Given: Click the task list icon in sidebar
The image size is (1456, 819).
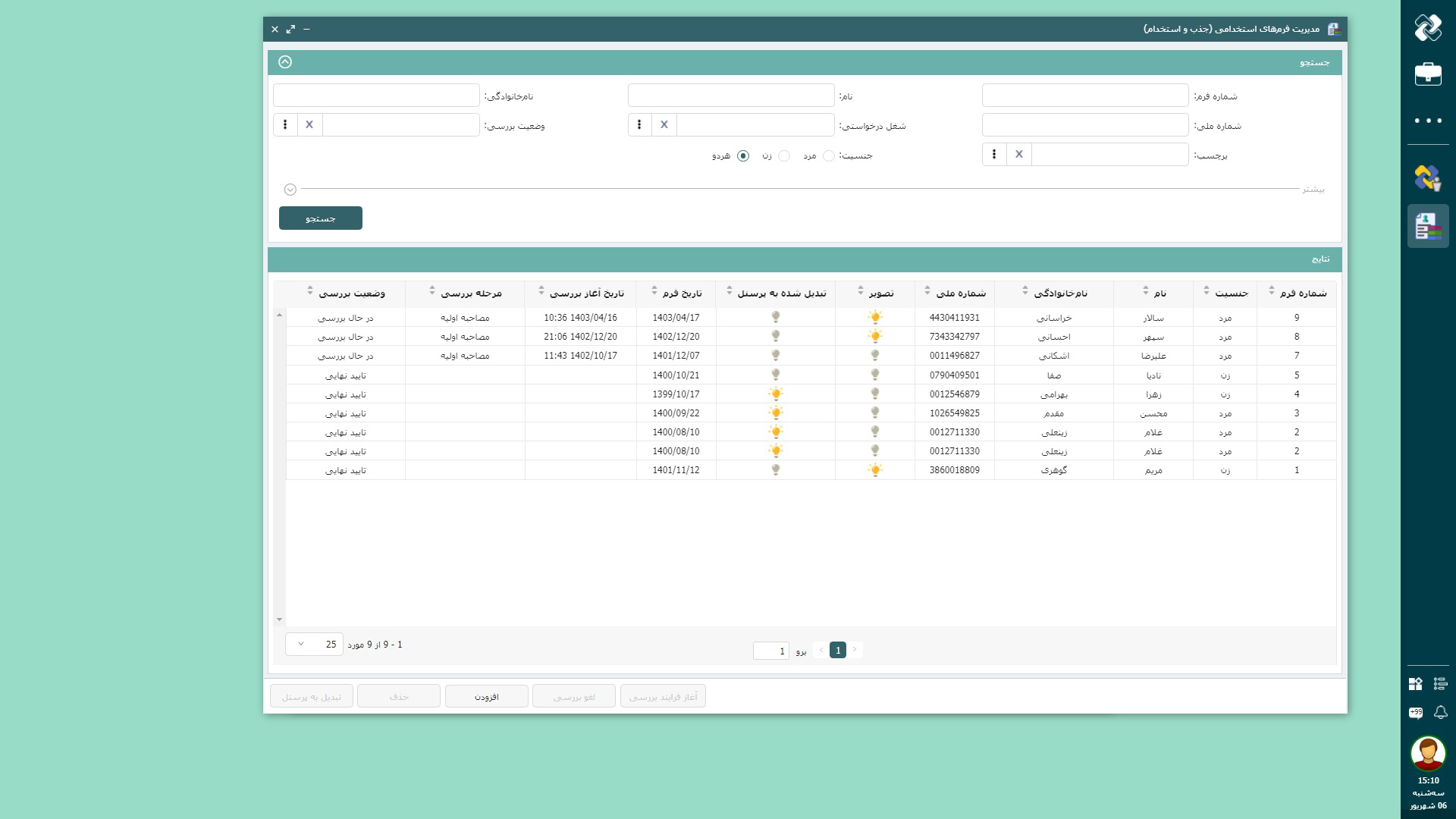Looking at the screenshot, I should coord(1440,683).
